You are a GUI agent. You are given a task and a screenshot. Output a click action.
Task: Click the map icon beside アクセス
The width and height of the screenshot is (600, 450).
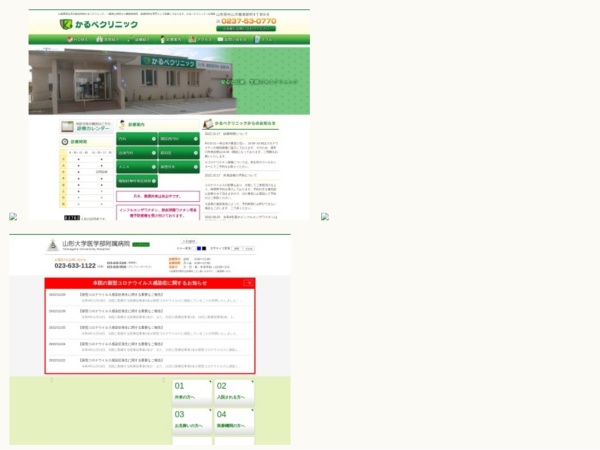click(192, 39)
